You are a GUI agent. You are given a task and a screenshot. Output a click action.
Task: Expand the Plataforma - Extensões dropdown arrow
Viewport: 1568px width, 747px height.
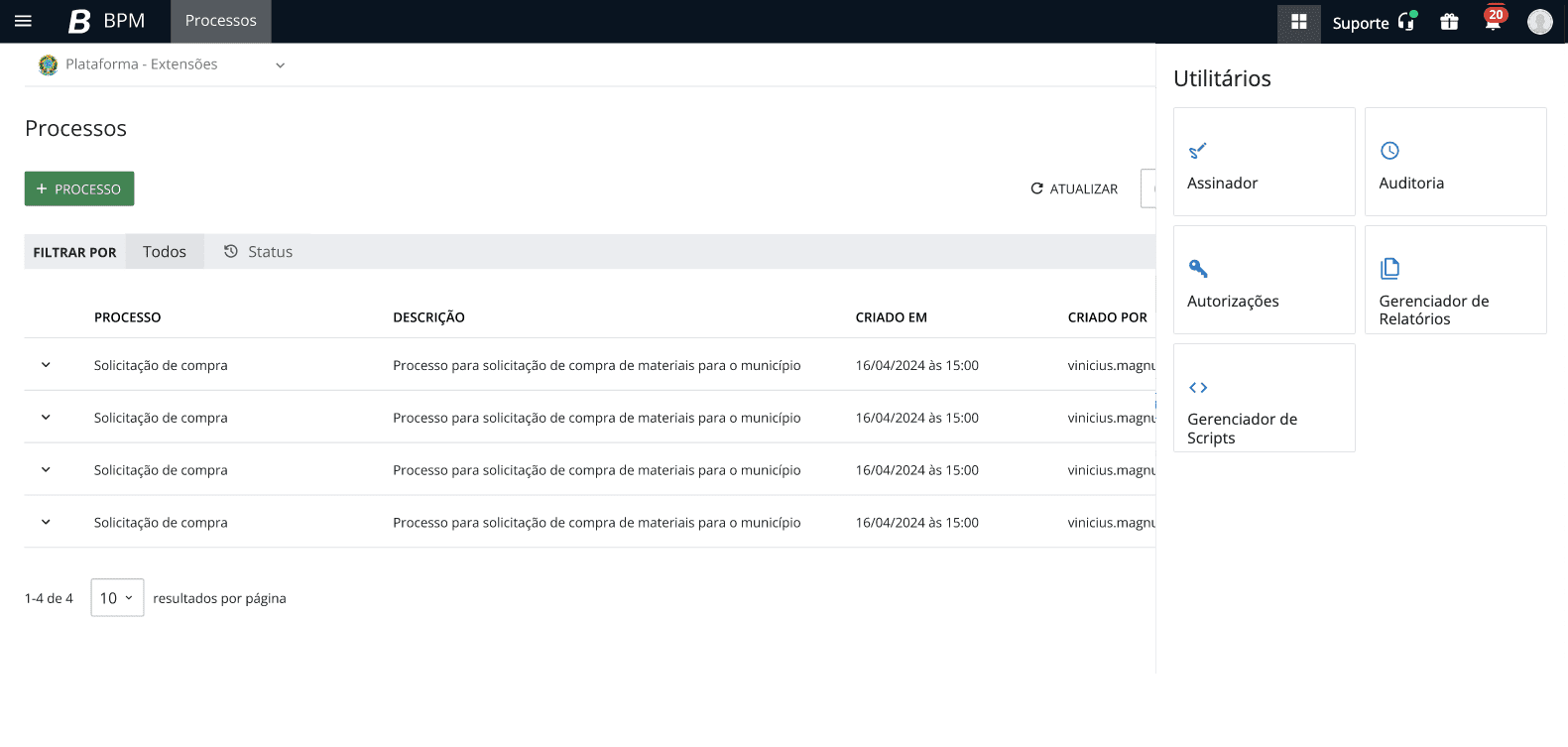[280, 65]
